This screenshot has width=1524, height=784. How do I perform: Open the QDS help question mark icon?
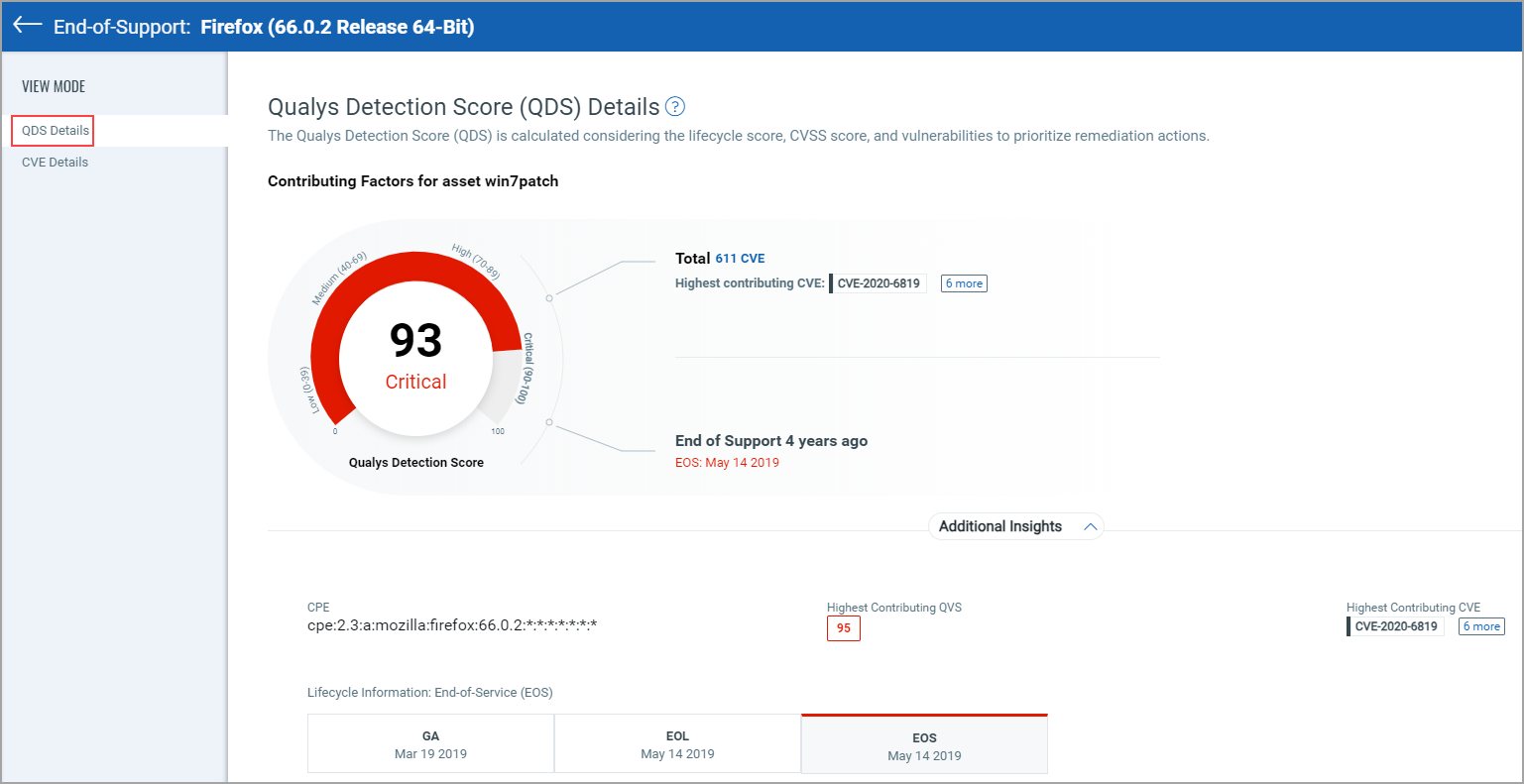pyautogui.click(x=675, y=107)
